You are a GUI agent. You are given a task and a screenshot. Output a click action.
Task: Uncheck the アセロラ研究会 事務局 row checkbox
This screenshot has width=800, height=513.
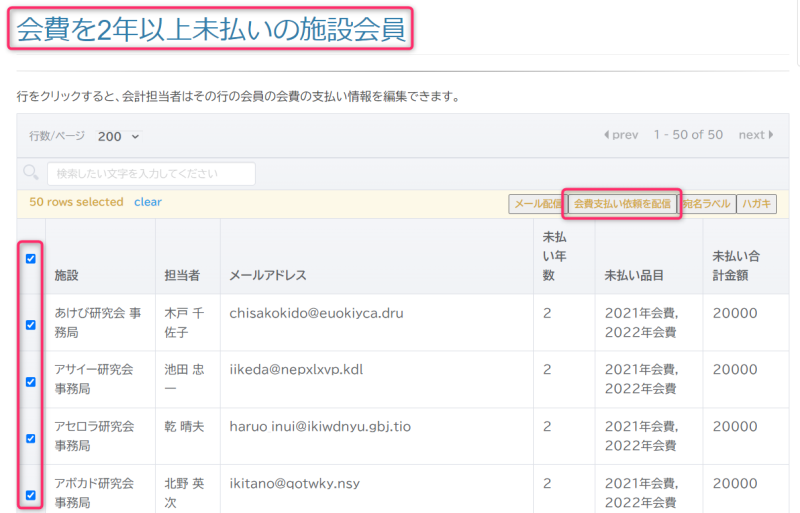[x=31, y=439]
